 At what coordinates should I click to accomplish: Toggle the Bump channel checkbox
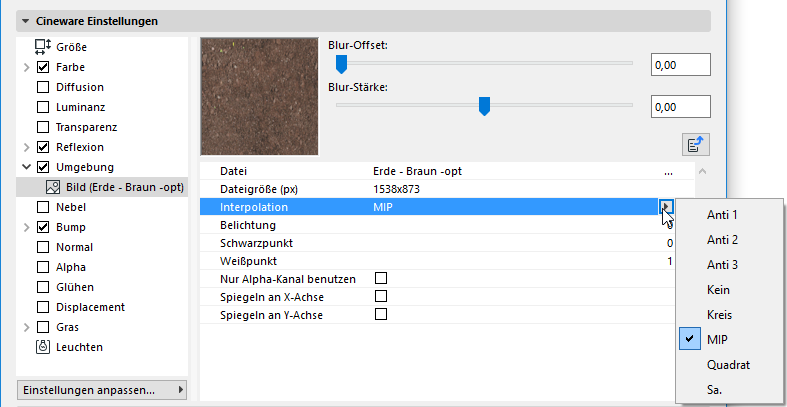(x=43, y=227)
